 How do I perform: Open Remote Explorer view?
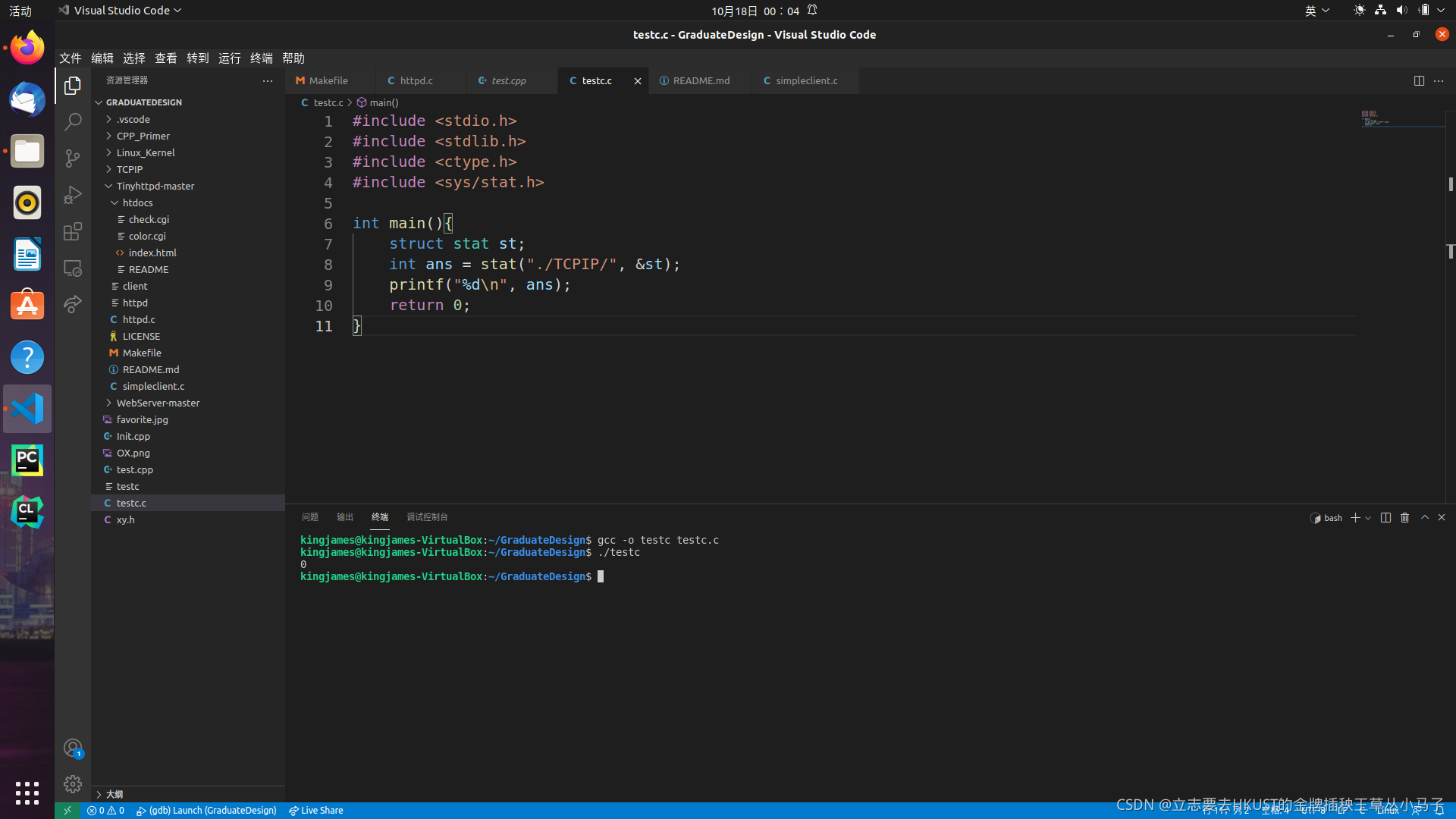point(73,268)
